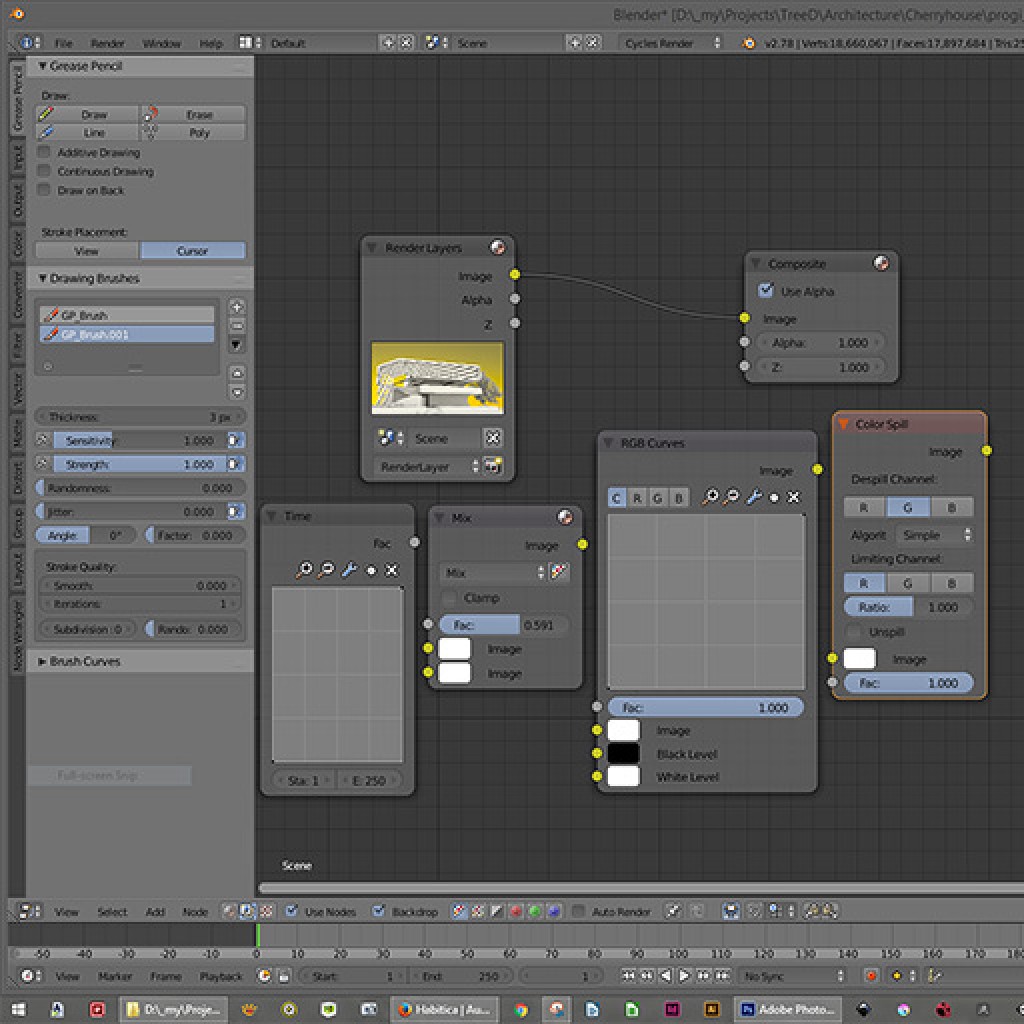Select the zoom-in magnifier in RGB Curves node
This screenshot has width=1024, height=1024.
tap(711, 495)
